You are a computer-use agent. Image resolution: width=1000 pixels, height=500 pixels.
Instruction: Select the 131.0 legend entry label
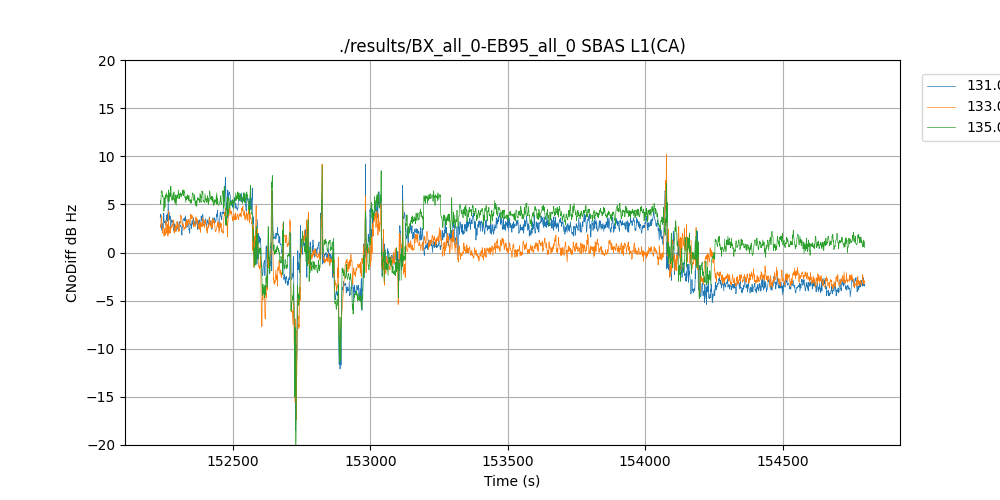(982, 86)
